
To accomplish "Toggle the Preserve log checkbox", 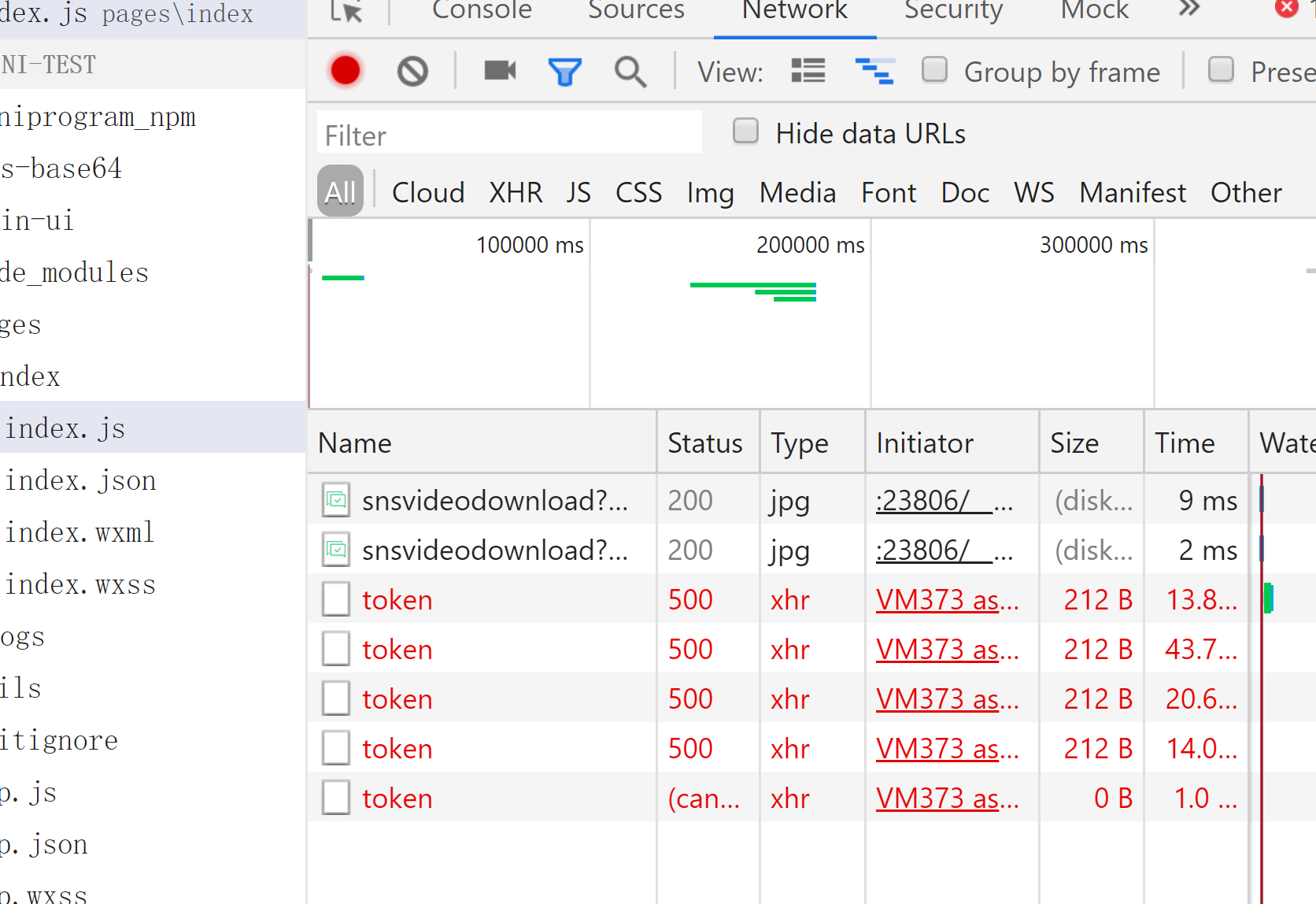I will 1221,69.
